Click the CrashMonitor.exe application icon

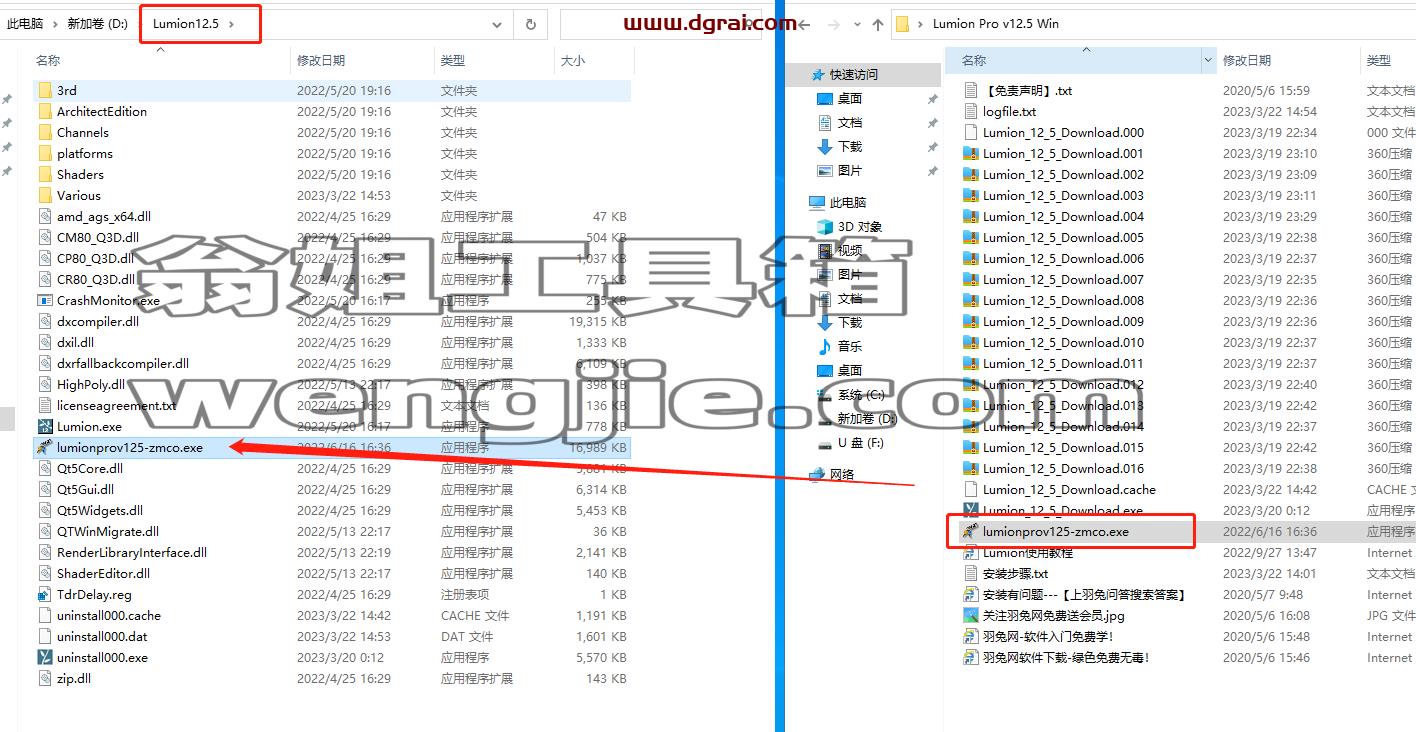[44, 300]
